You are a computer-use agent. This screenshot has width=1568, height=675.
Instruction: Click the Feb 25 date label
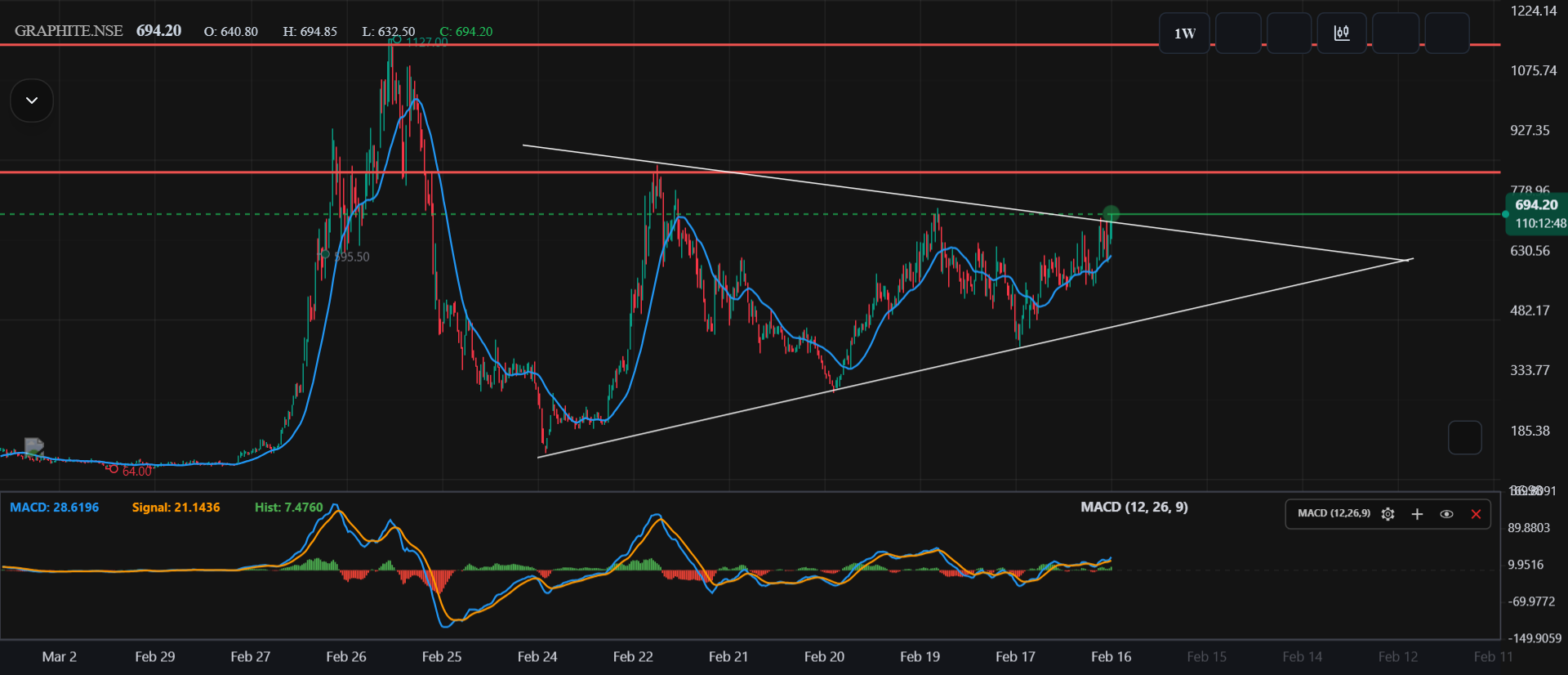(442, 657)
